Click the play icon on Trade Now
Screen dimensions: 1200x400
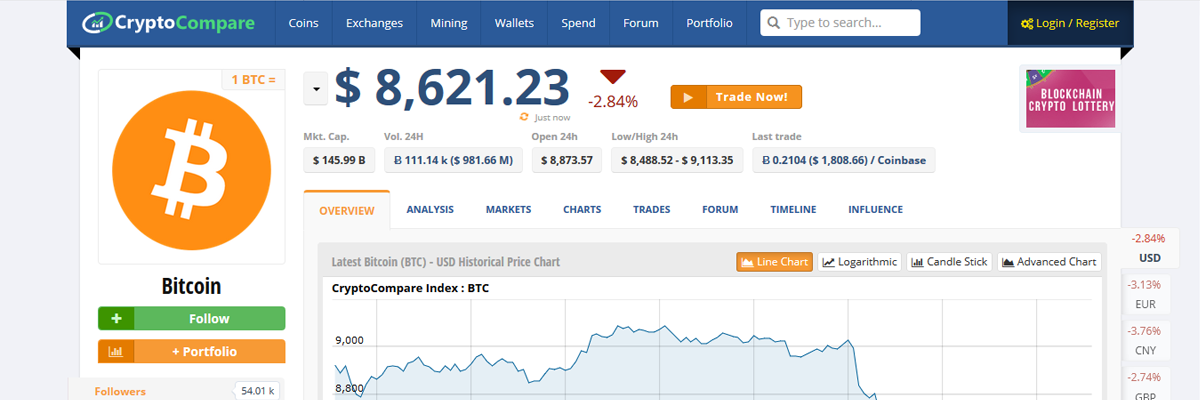(x=688, y=97)
